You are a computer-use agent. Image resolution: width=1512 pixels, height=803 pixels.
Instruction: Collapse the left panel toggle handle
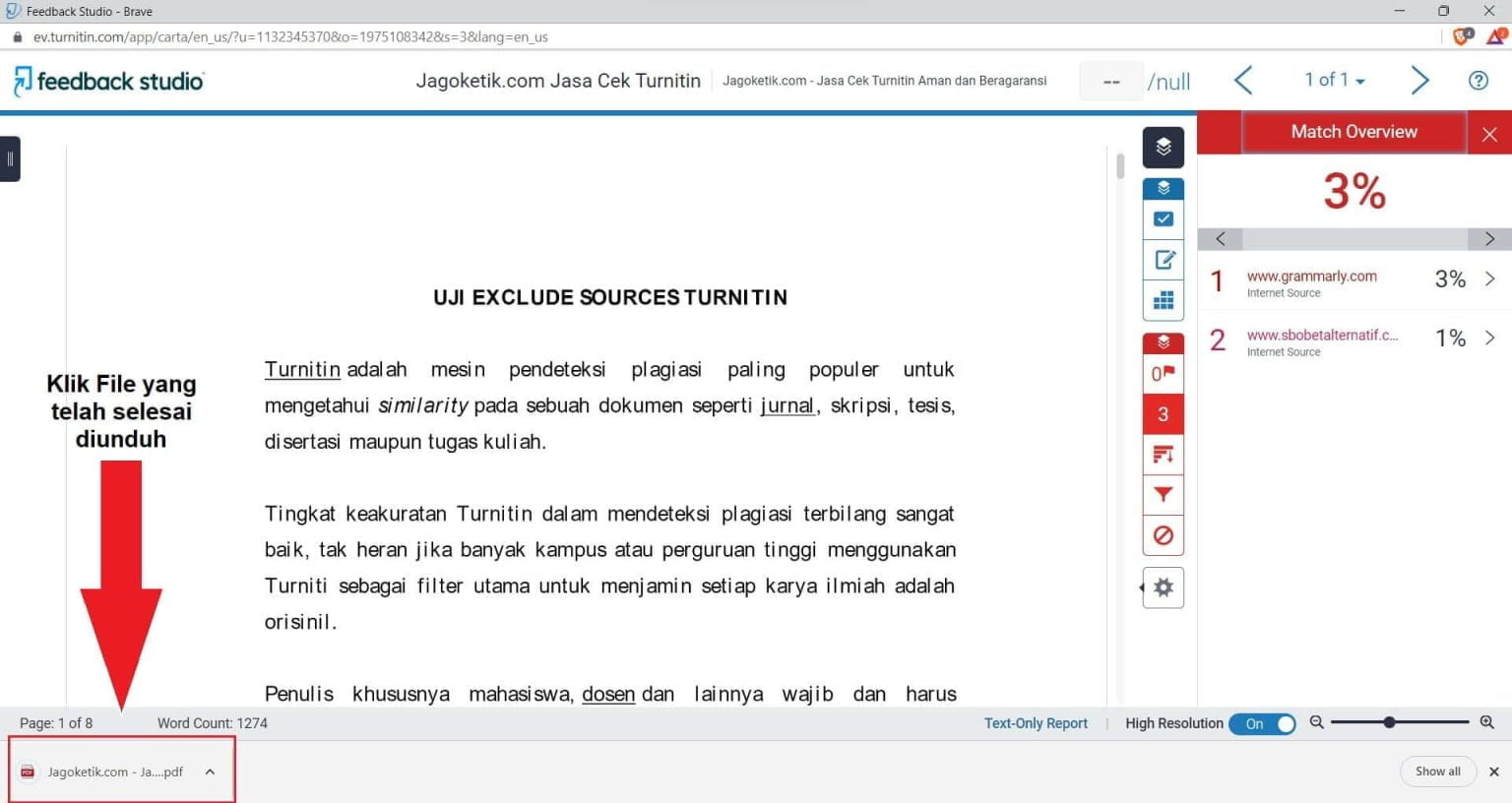click(x=11, y=158)
